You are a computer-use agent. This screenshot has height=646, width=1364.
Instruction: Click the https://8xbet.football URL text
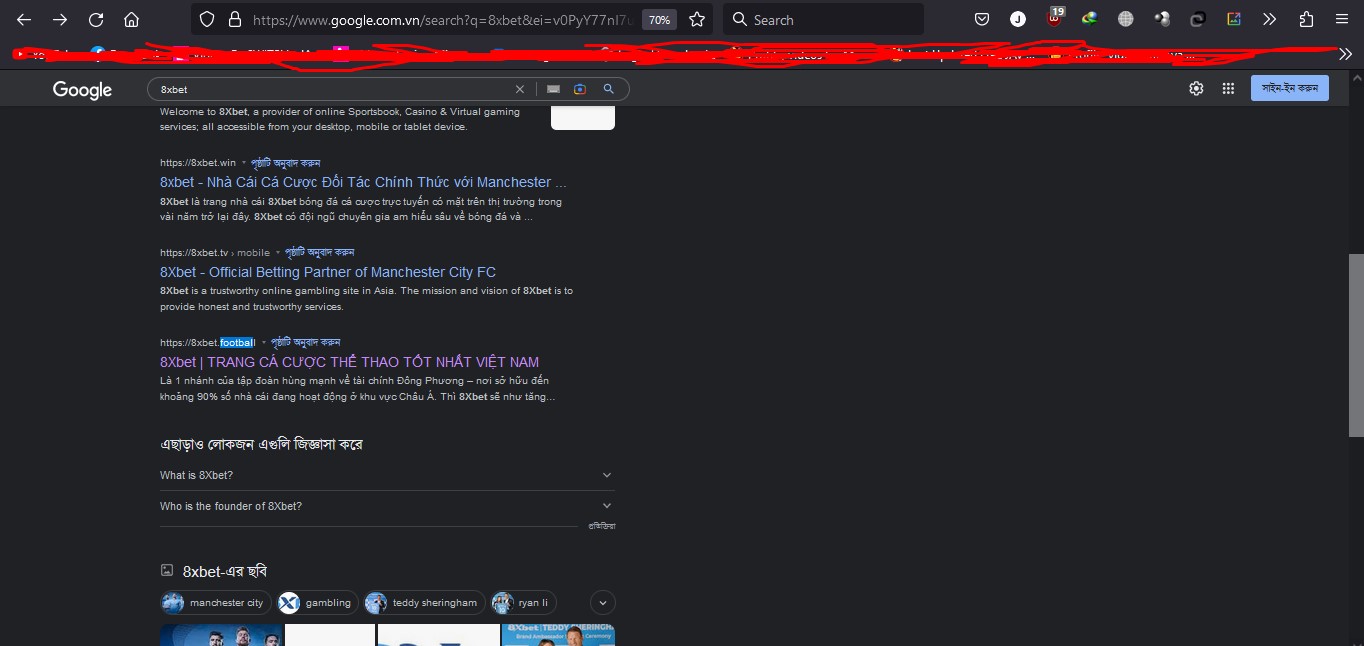point(208,342)
